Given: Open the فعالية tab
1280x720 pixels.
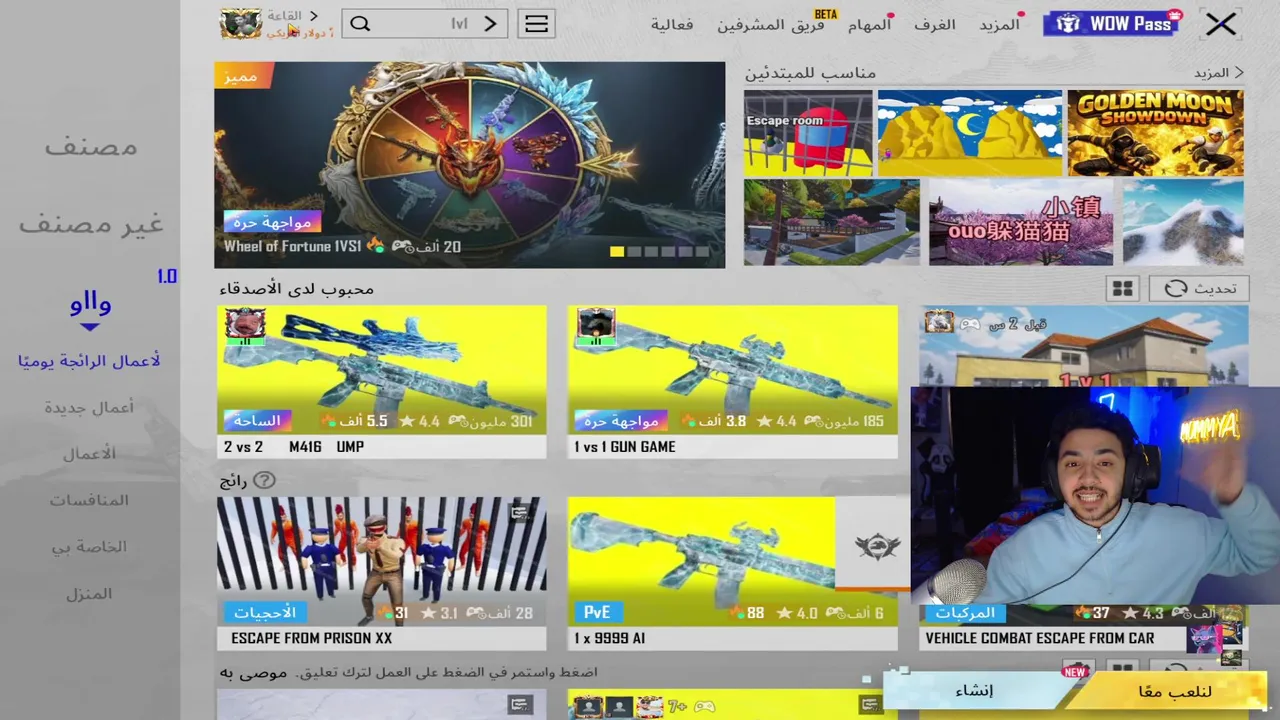Looking at the screenshot, I should pos(672,24).
